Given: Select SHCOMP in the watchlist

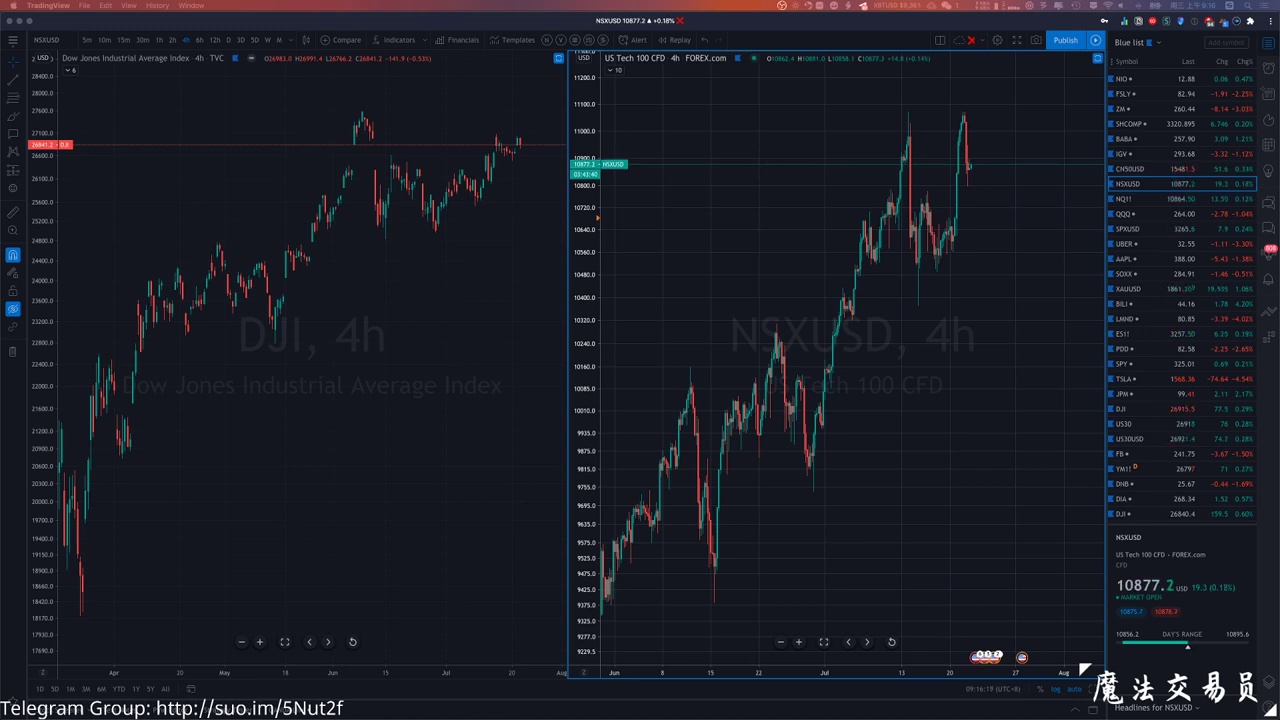Looking at the screenshot, I should click(1181, 124).
